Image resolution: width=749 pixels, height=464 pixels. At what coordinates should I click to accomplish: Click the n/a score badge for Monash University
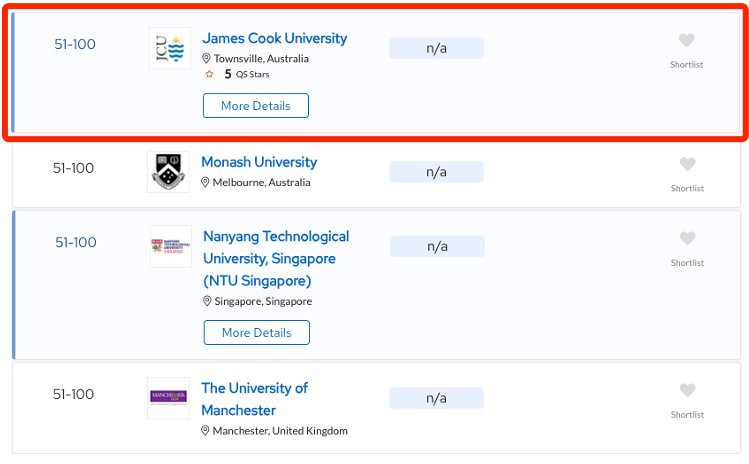(x=437, y=172)
